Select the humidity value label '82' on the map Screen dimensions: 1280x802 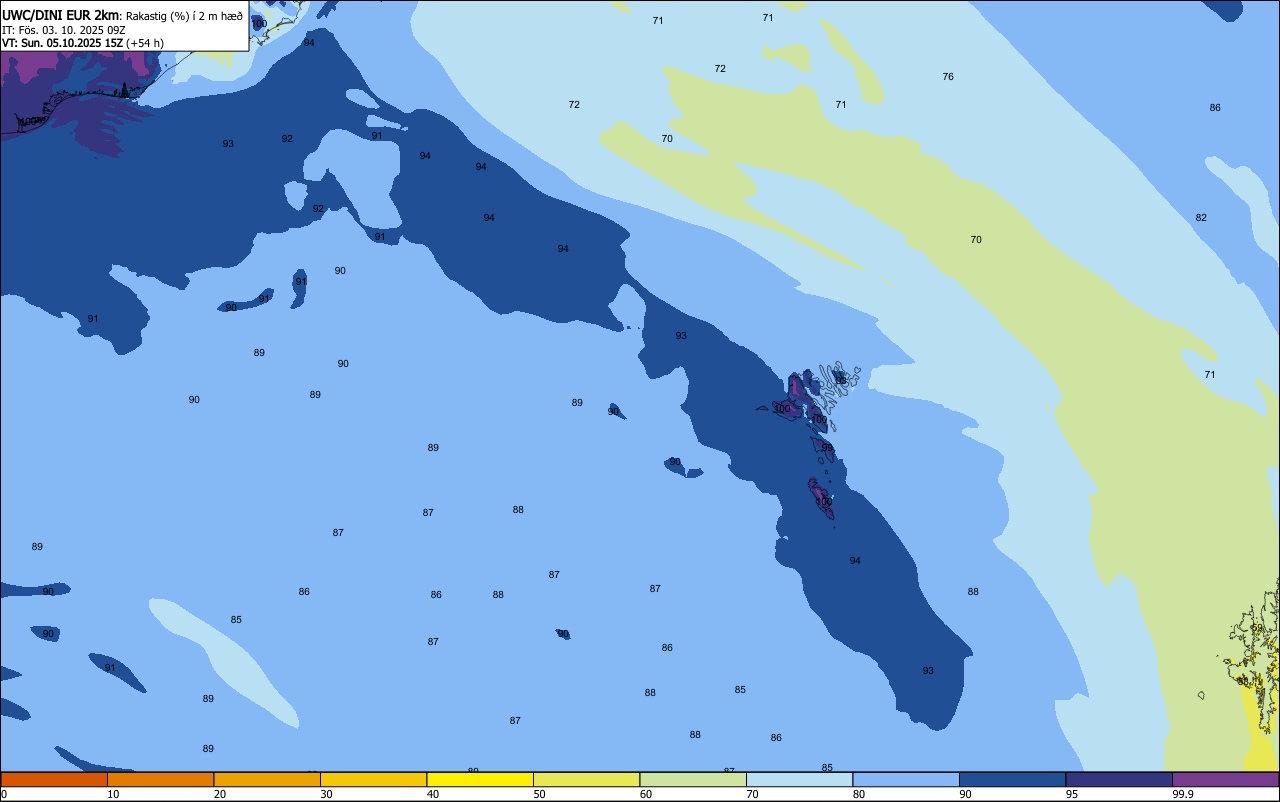pos(1201,218)
